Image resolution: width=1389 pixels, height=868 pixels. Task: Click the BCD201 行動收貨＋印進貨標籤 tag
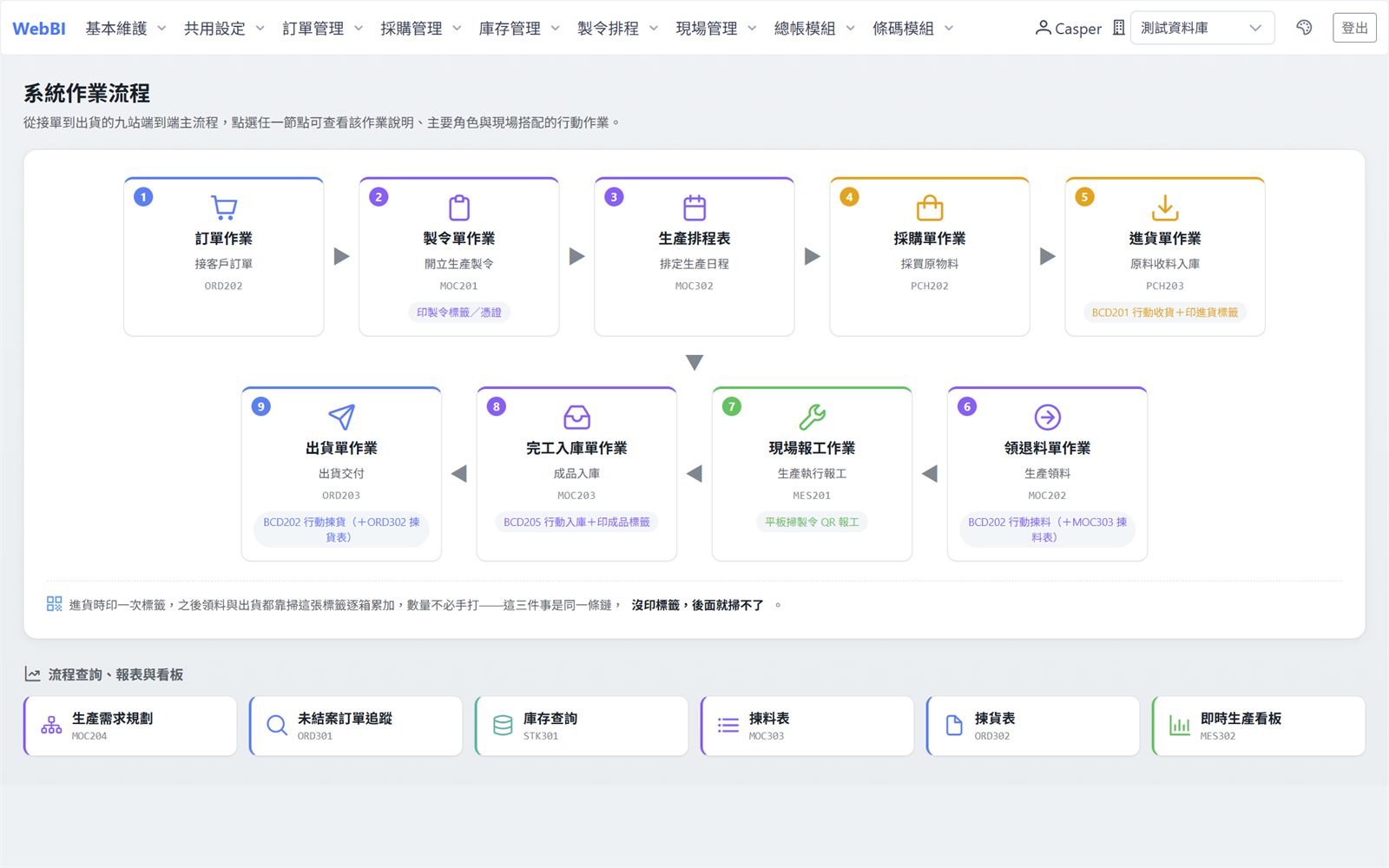(1165, 312)
